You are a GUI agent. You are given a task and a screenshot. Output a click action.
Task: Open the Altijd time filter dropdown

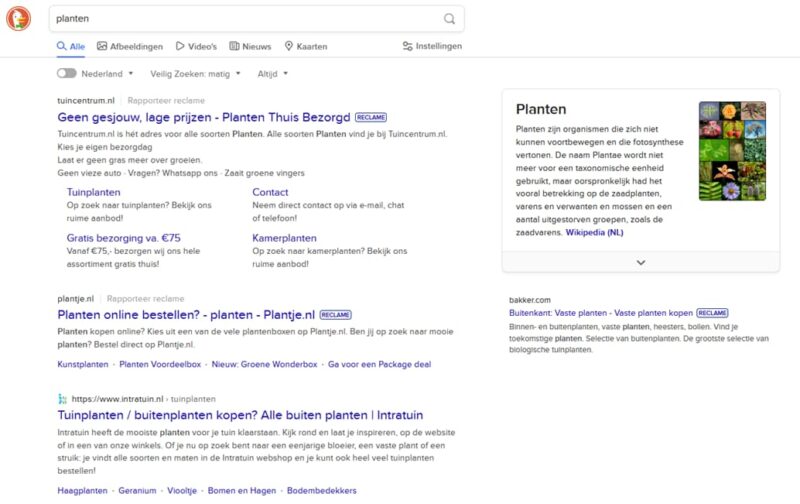pyautogui.click(x=273, y=74)
